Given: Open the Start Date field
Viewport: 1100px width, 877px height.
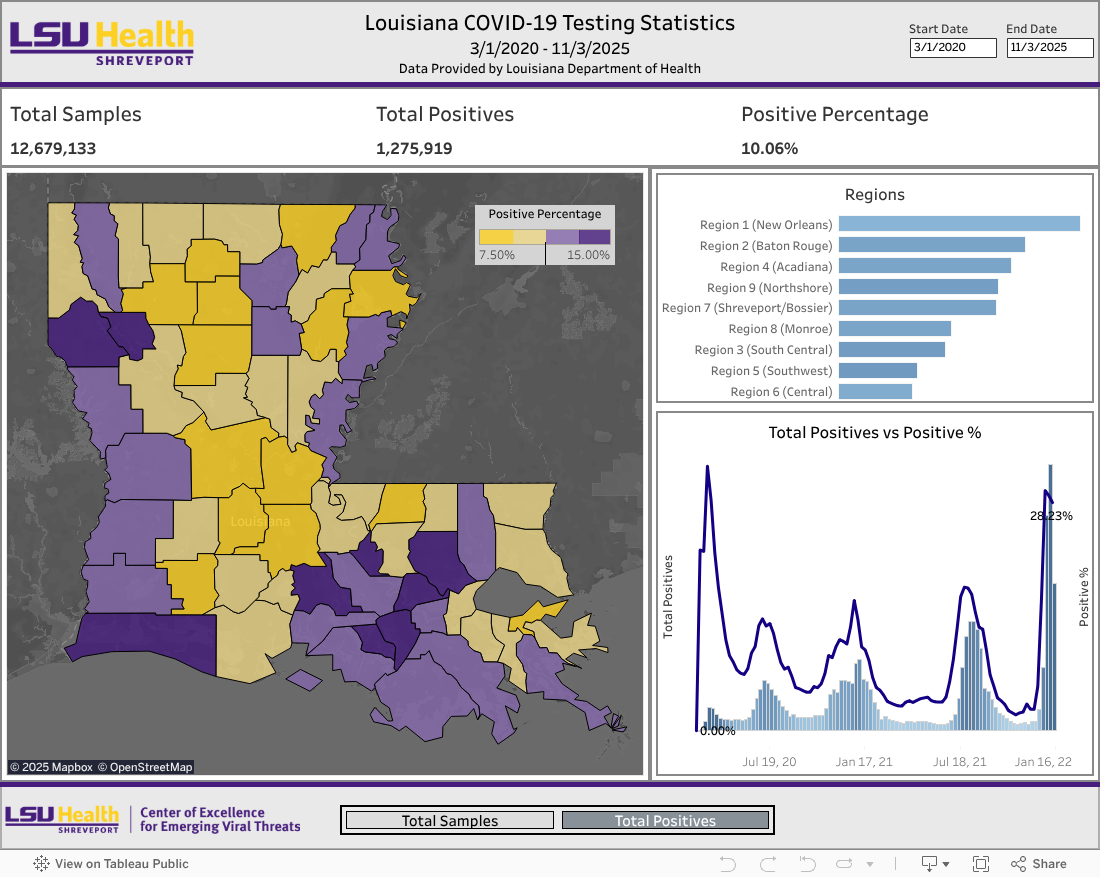Looking at the screenshot, I should point(953,47).
